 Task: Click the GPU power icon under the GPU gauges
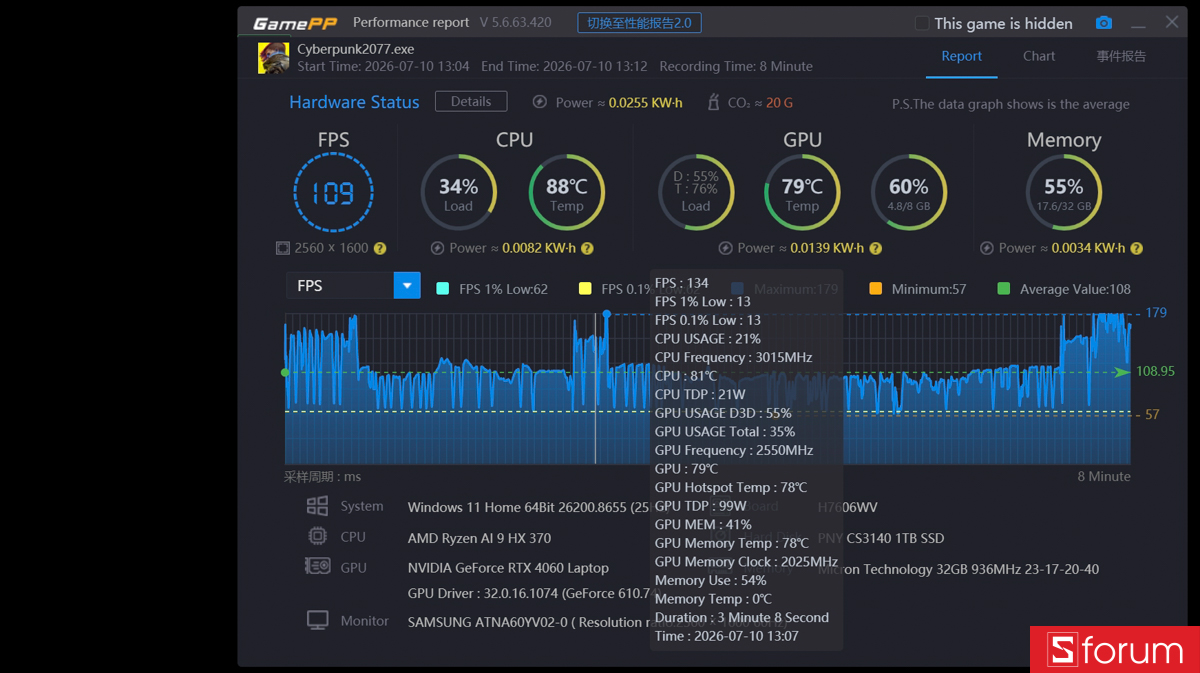tap(725, 248)
